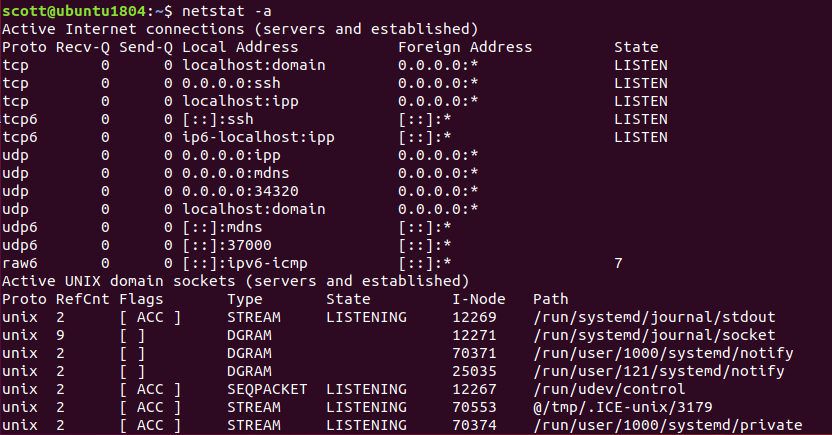Click the '0.0.0.0:34320' udp address
This screenshot has height=435, width=832.
pos(240,191)
